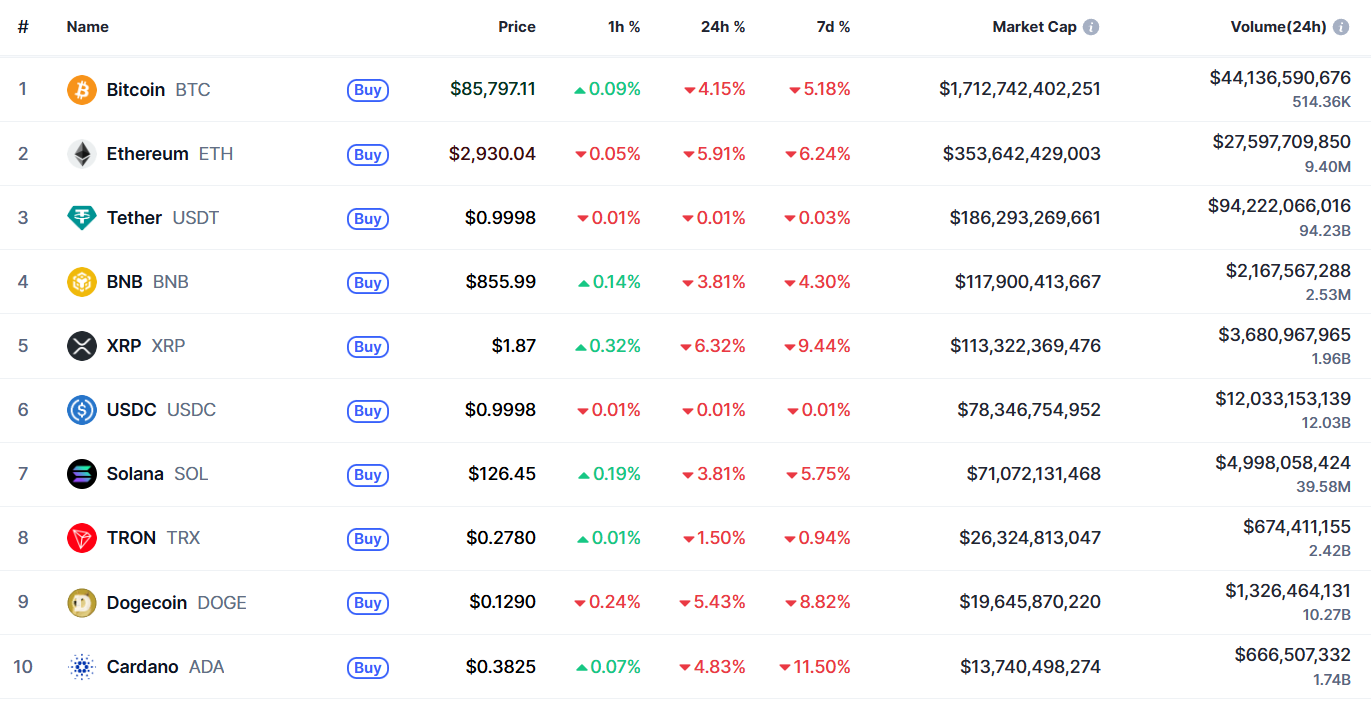Screen dimensions: 1371x705
Task: Click the BNB coin logo
Action: (x=82, y=281)
